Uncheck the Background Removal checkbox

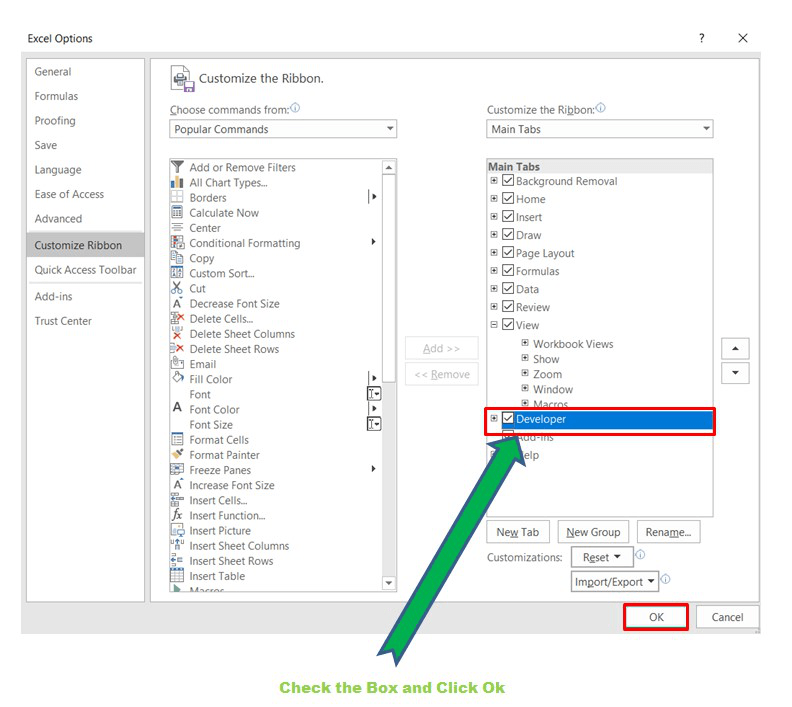[x=508, y=180]
